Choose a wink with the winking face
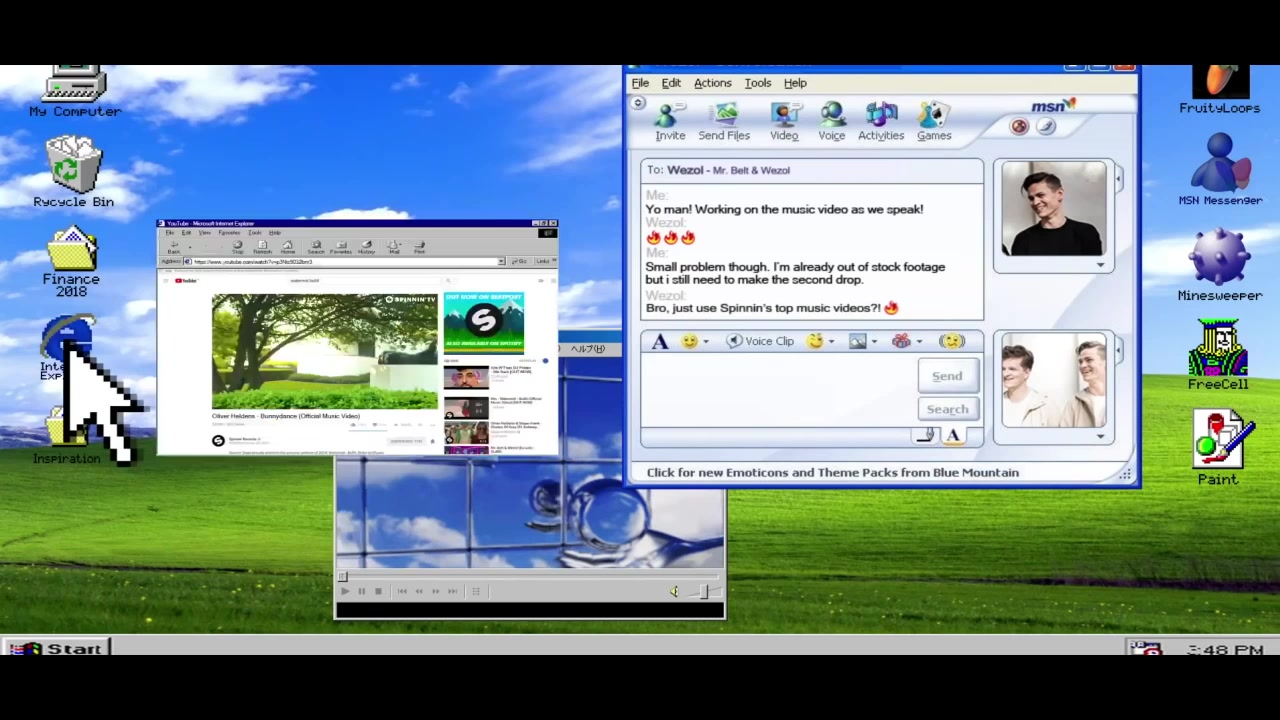The height and width of the screenshot is (720, 1280). pos(815,341)
